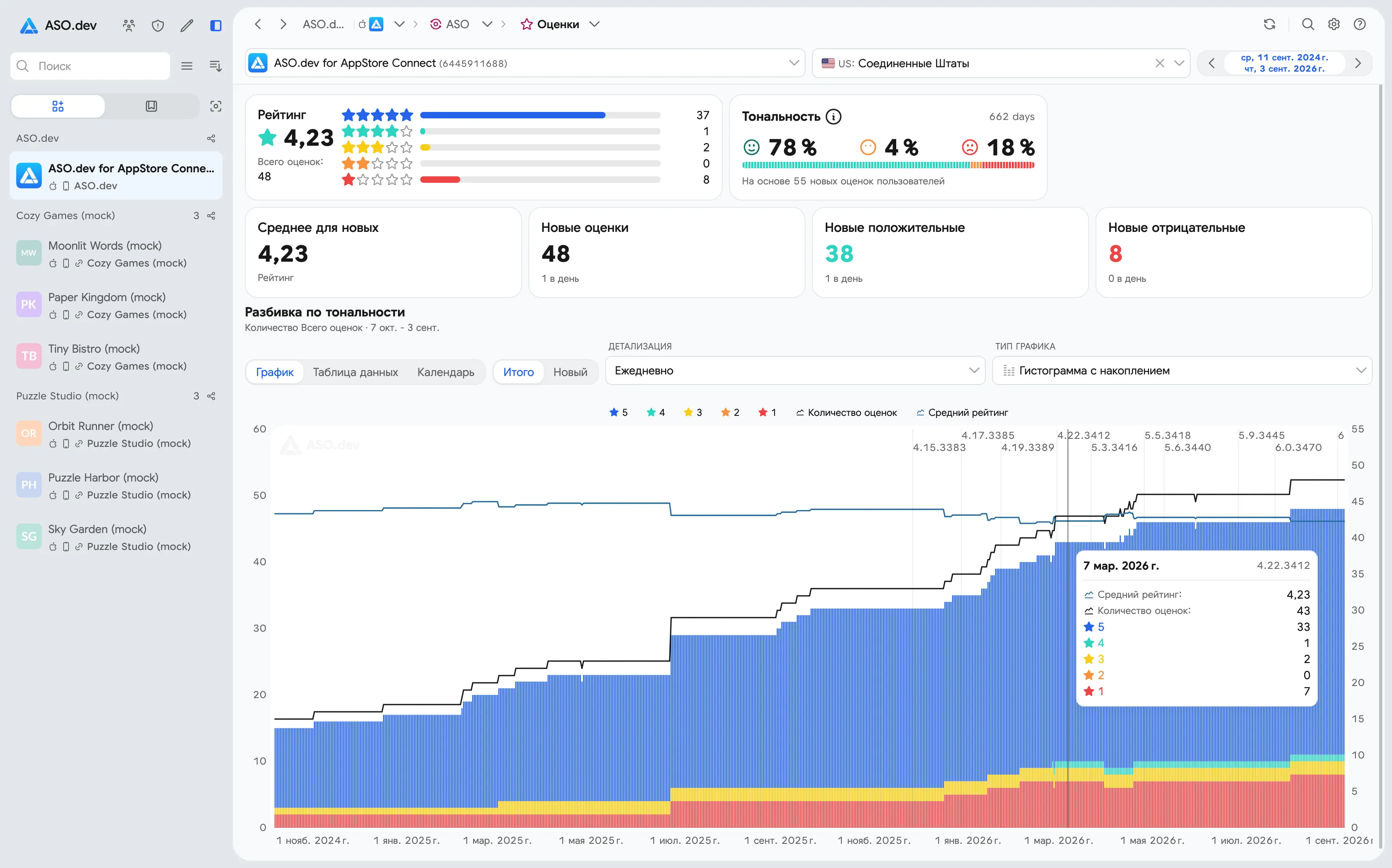Click the info icon next to Тональность

tap(833, 116)
